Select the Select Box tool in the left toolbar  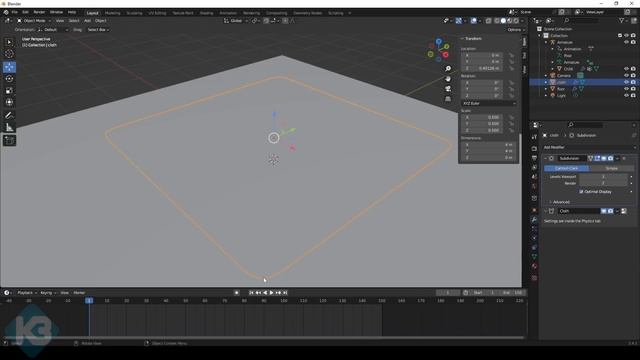pos(9,42)
